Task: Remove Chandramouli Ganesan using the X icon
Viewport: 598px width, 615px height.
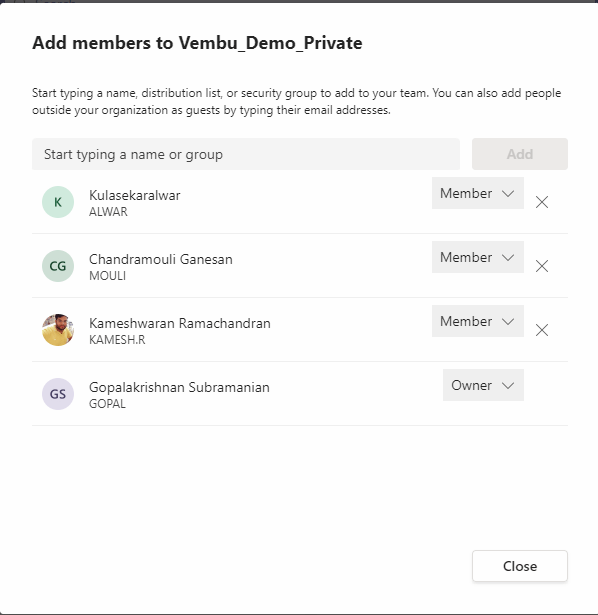Action: [542, 266]
